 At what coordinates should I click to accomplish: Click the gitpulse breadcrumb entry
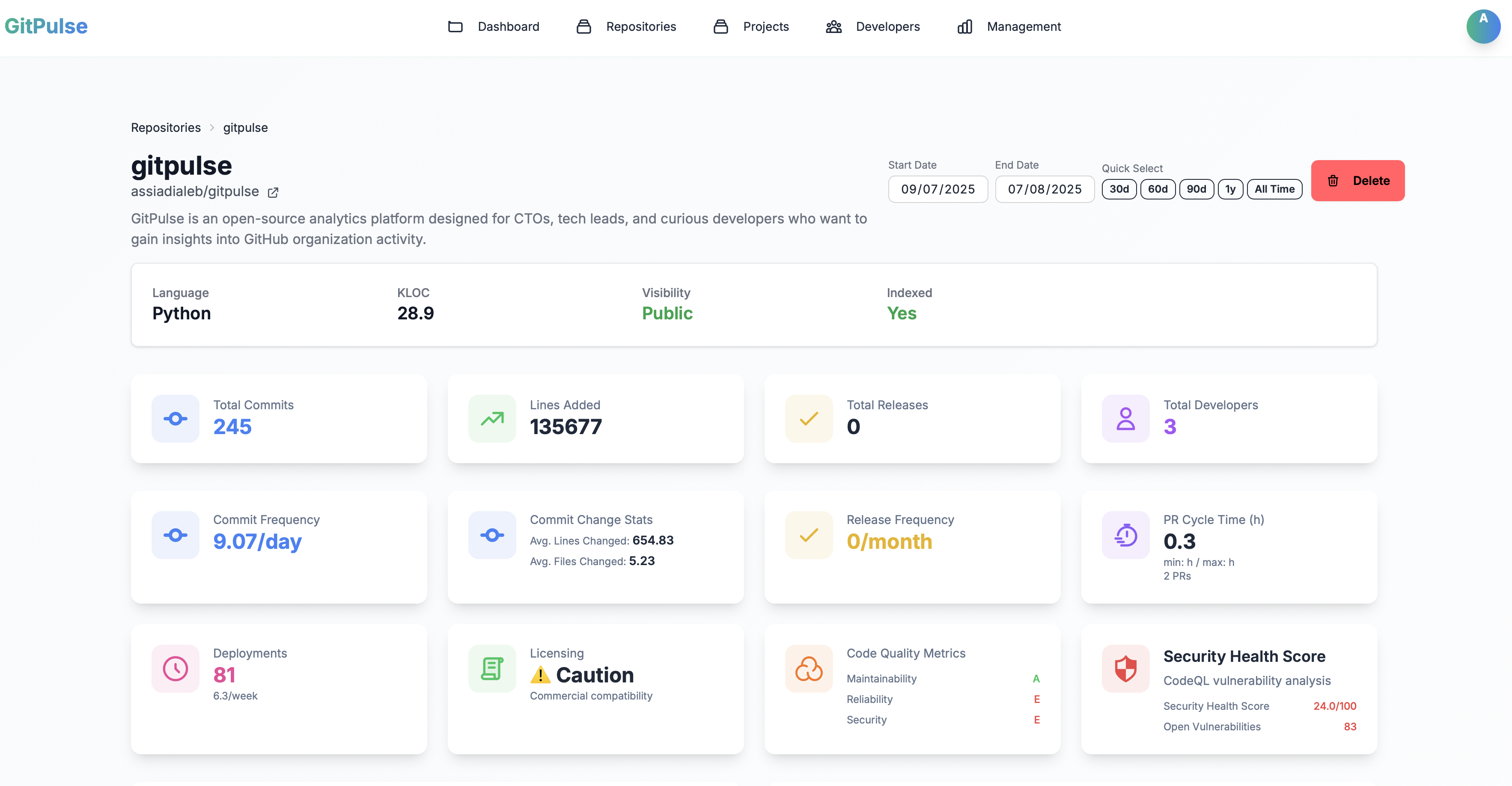pos(245,128)
